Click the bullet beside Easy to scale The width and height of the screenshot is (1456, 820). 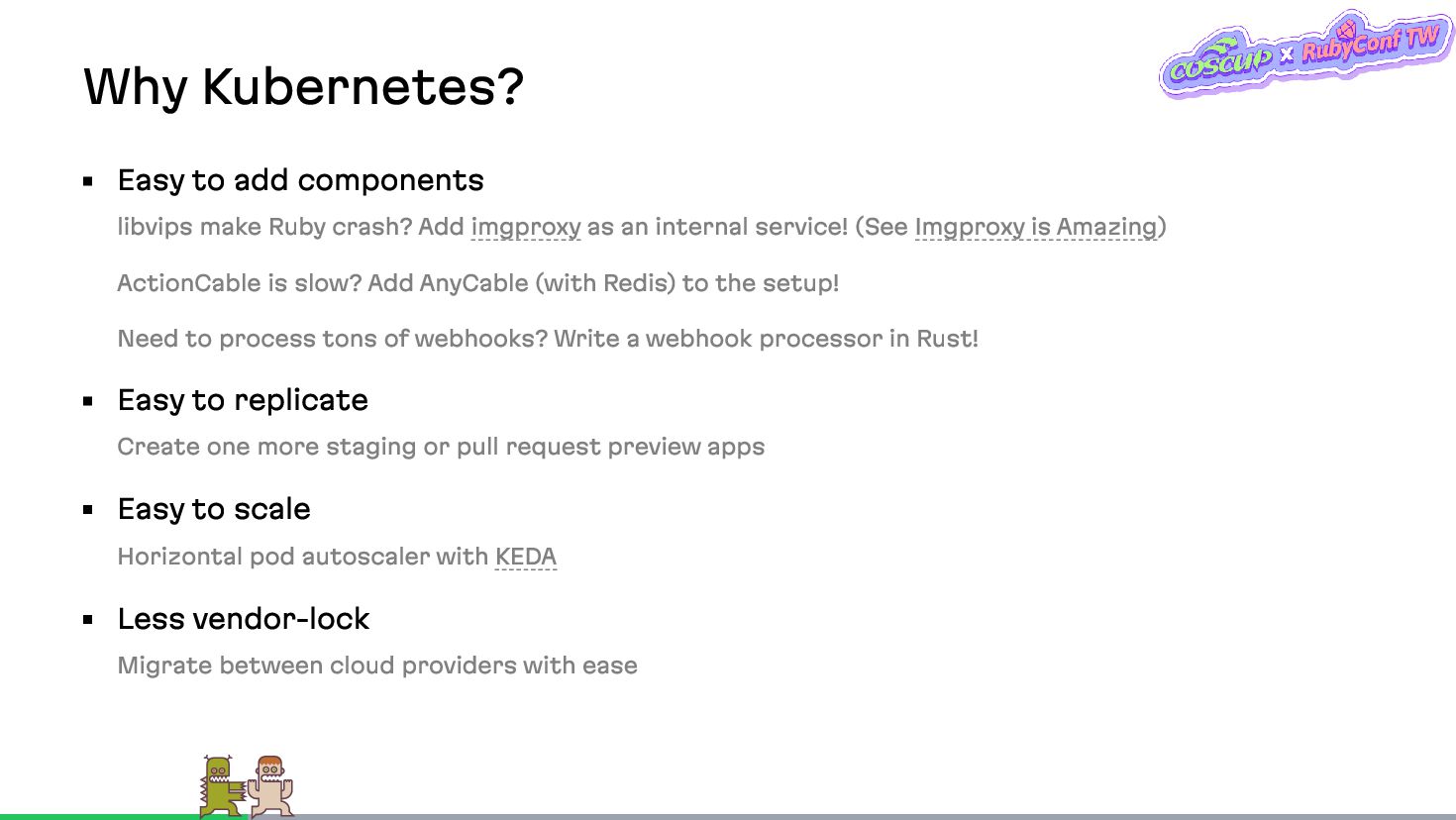(x=88, y=510)
